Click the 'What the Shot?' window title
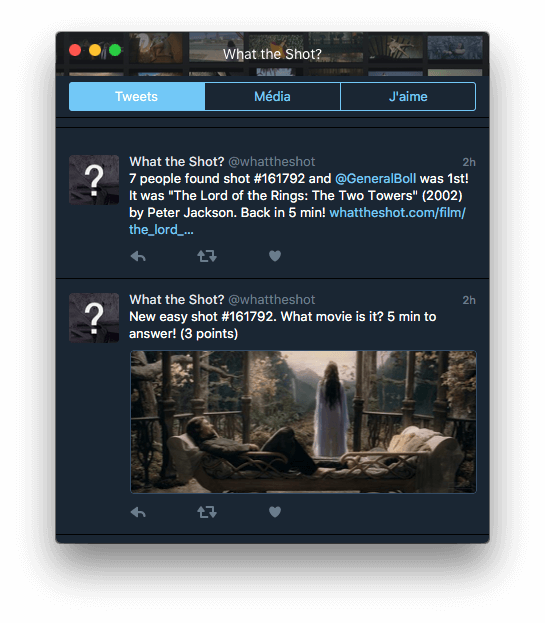This screenshot has height=623, width=545. coord(272,54)
